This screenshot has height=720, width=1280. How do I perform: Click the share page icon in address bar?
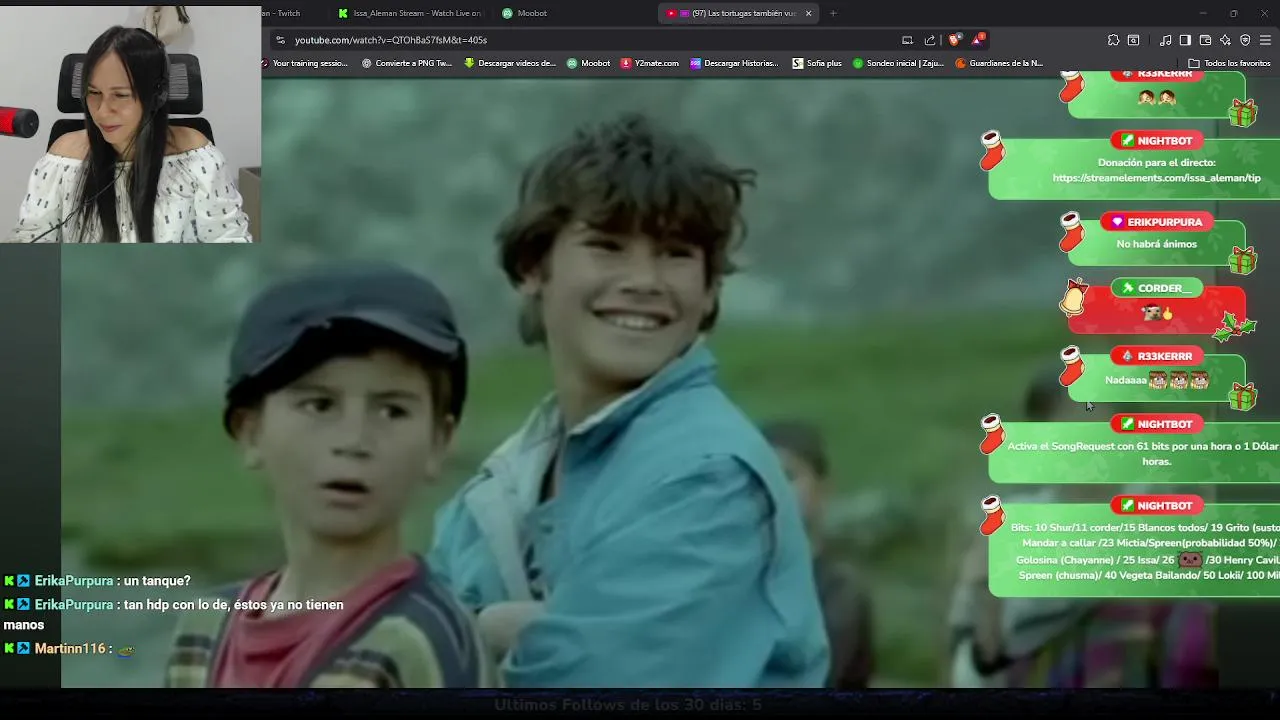click(930, 40)
